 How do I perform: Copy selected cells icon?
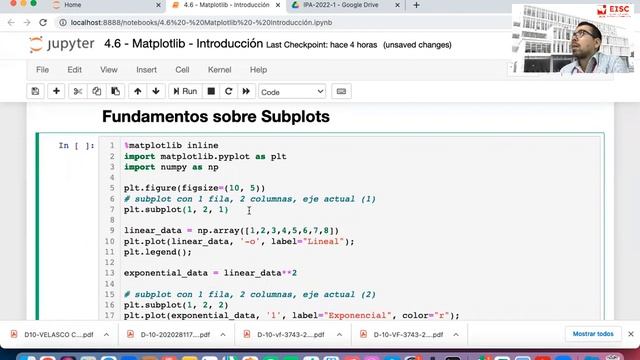pyautogui.click(x=96, y=91)
